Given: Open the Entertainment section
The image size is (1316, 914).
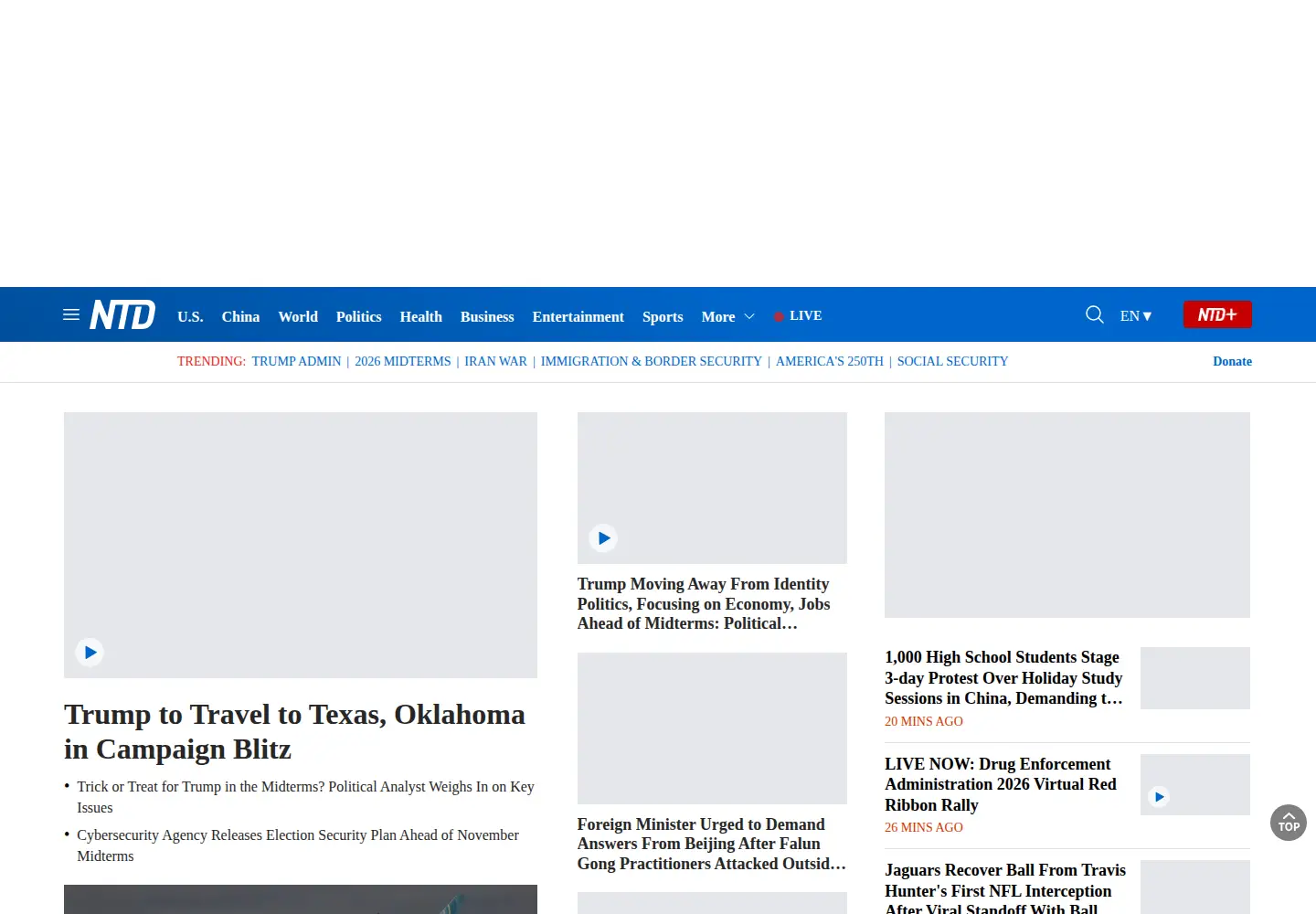Looking at the screenshot, I should tap(578, 316).
